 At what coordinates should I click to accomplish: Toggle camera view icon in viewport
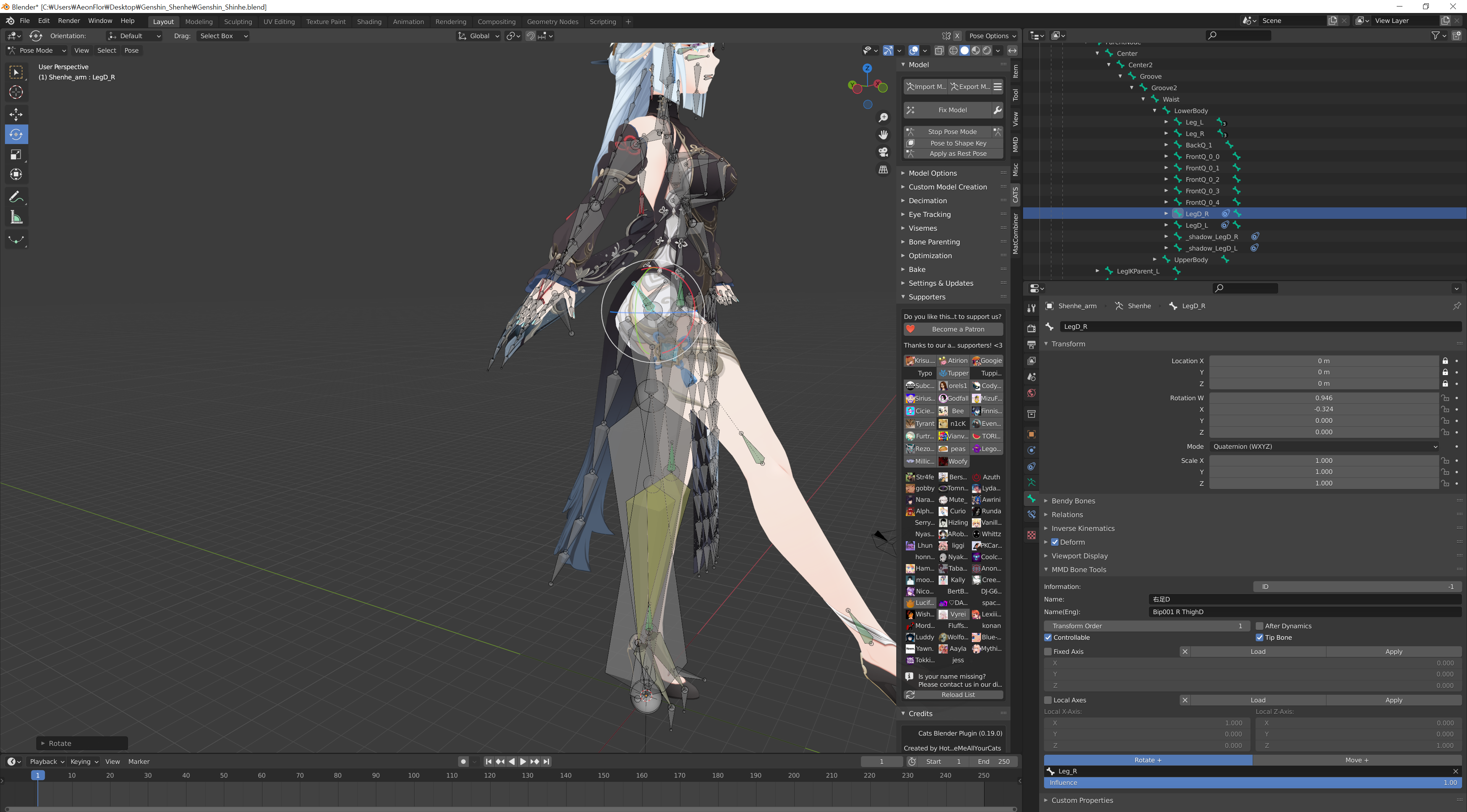(x=883, y=152)
